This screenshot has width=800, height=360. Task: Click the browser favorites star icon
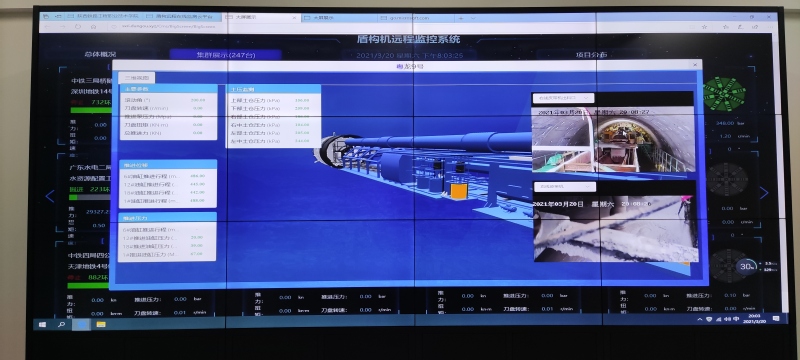(704, 27)
